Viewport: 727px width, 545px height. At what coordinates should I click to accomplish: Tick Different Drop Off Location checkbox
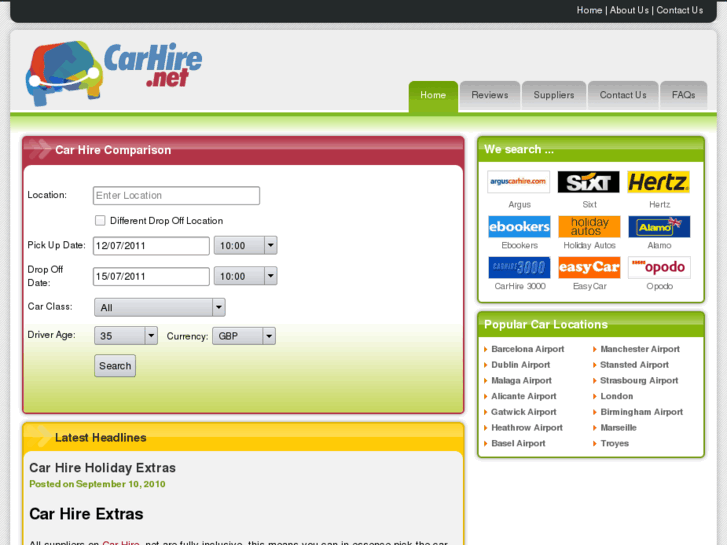(100, 220)
